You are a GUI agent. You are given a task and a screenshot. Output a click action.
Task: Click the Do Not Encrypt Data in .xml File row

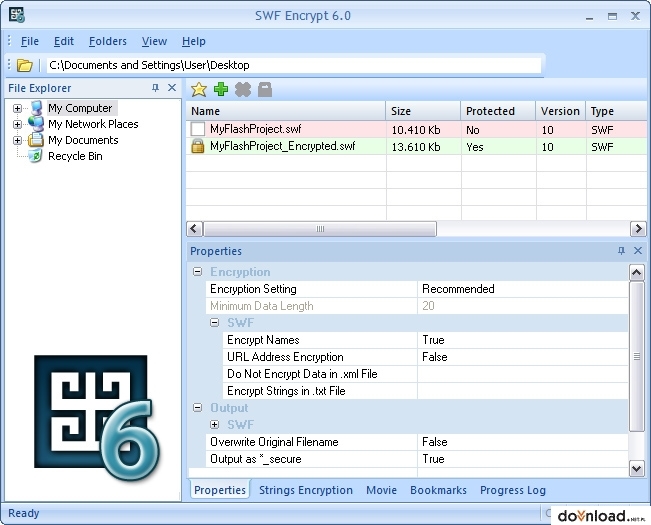pyautogui.click(x=426, y=374)
